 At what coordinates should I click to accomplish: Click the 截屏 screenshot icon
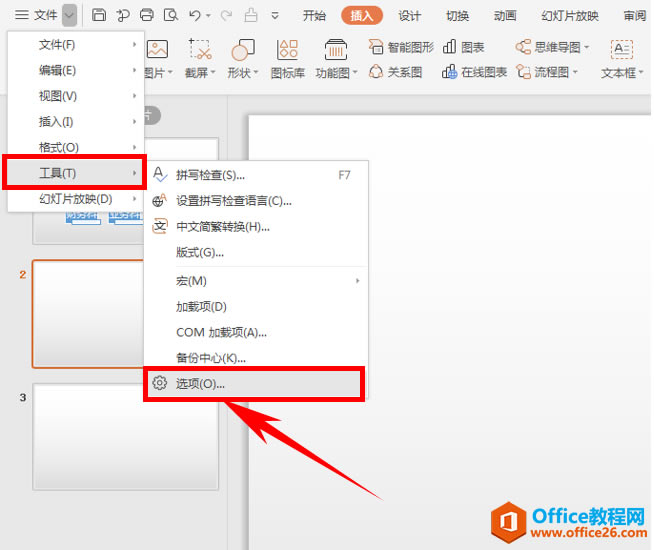200,49
